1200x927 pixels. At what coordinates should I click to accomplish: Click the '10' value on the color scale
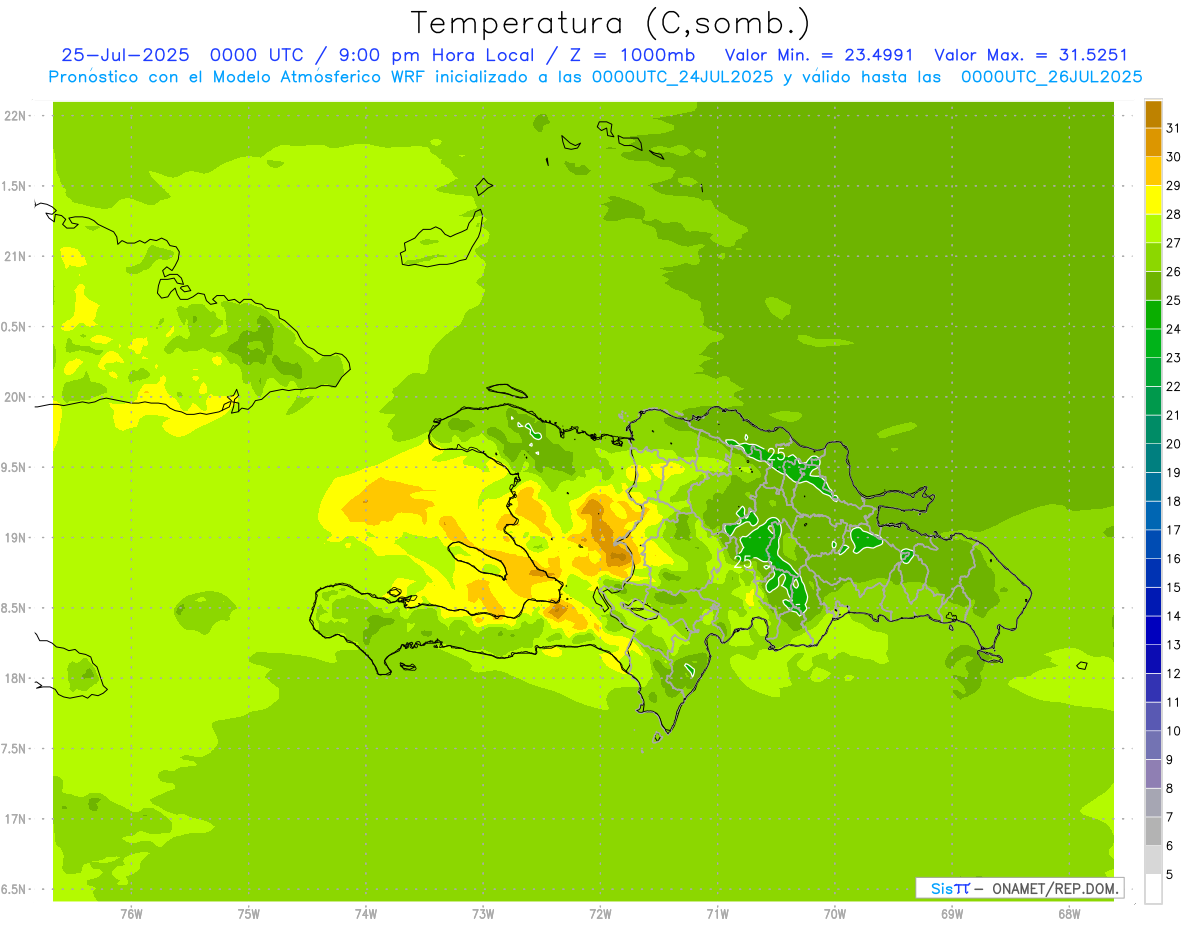pos(1173,731)
